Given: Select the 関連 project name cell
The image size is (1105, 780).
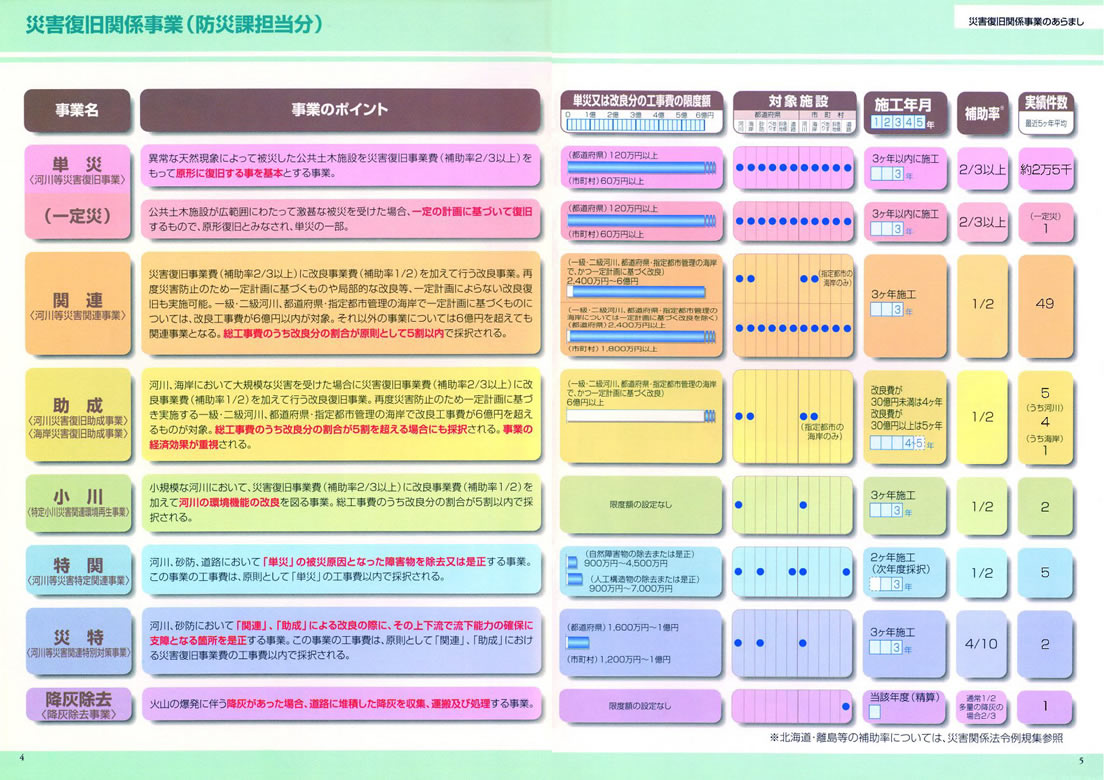Looking at the screenshot, I should pos(78,304).
